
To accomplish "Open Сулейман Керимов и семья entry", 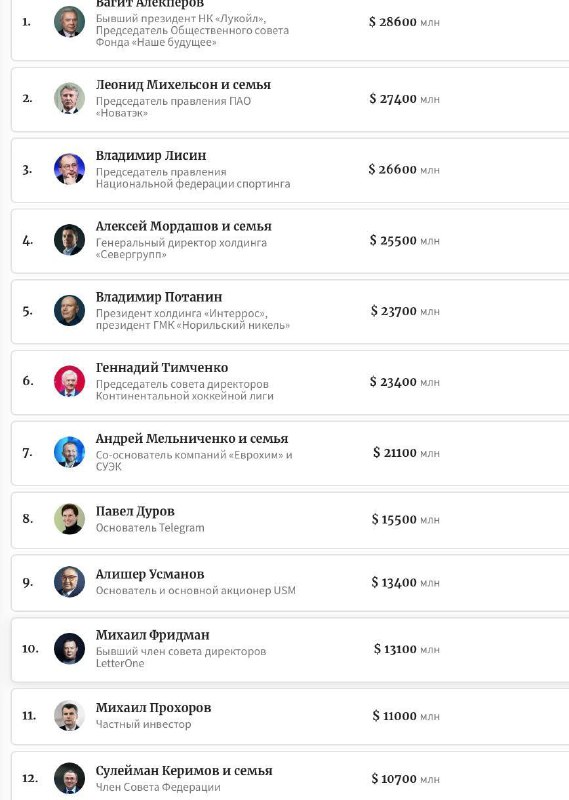I will (x=290, y=776).
